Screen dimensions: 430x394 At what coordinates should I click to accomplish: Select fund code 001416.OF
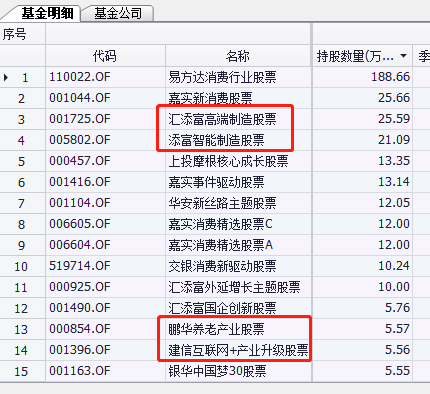[80, 182]
